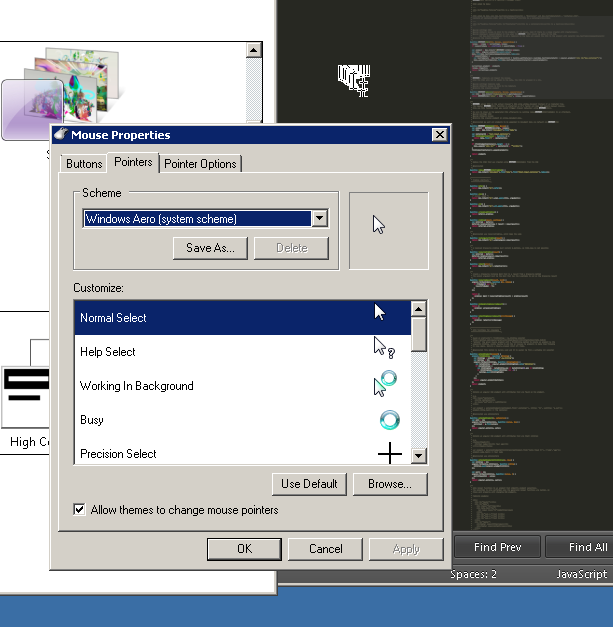Click Spaces: 2 in editor status bar

click(x=473, y=574)
